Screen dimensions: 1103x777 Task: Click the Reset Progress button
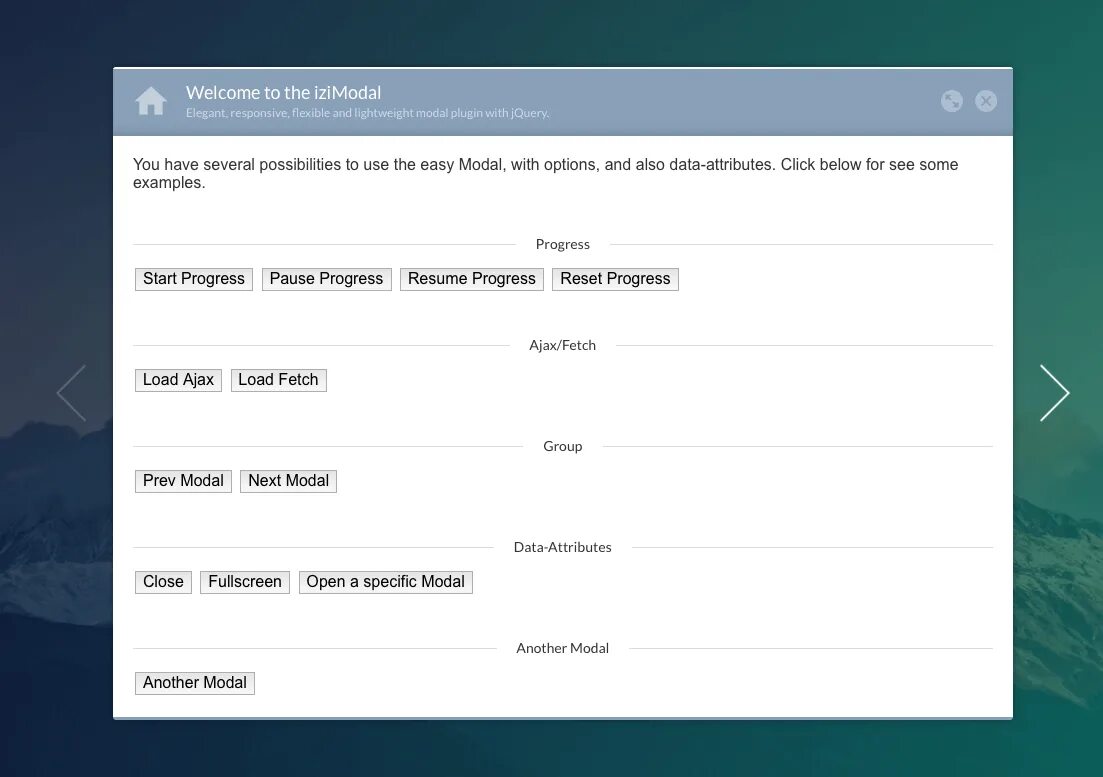[616, 279]
